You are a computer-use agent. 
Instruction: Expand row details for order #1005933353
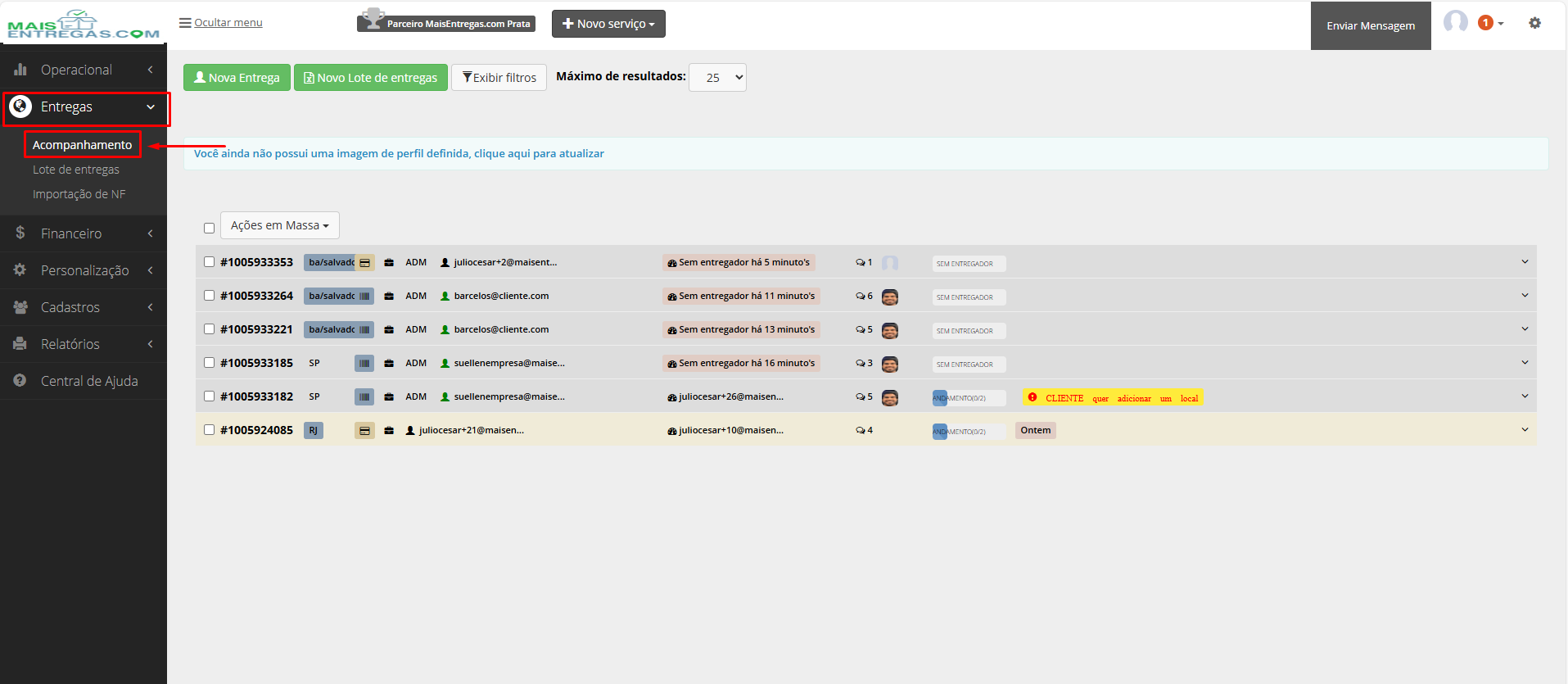(x=1525, y=262)
